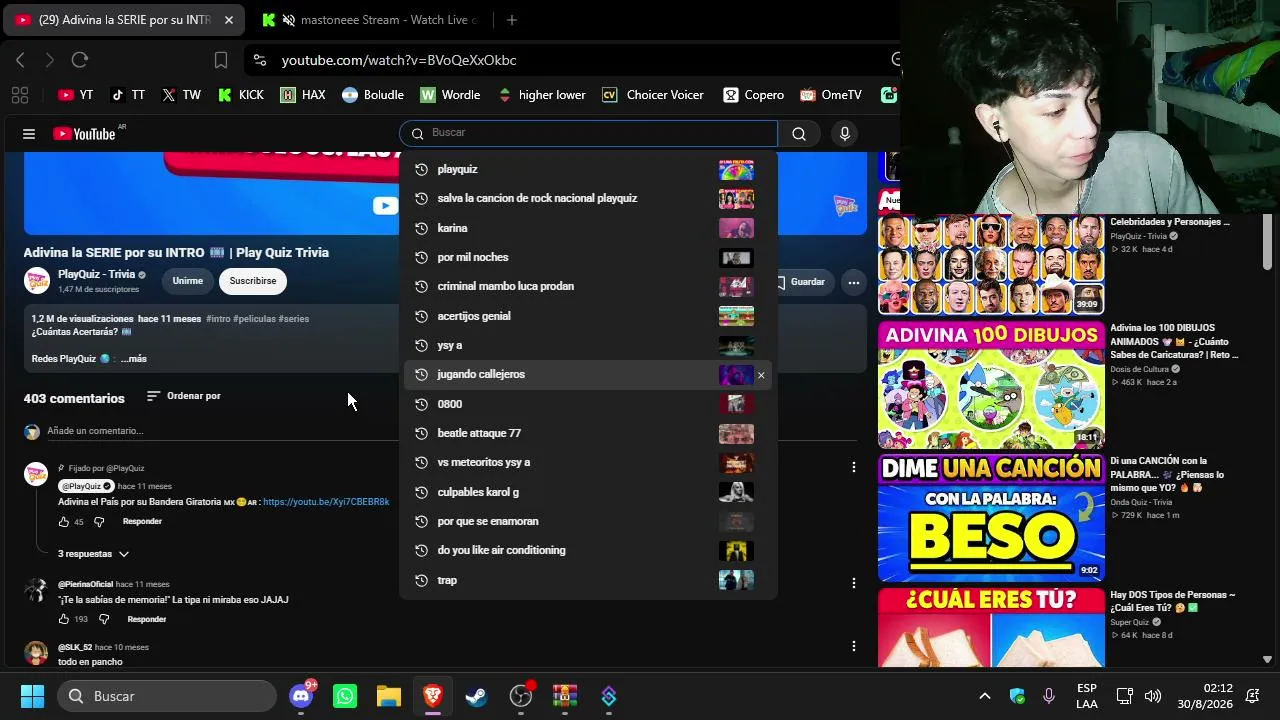Open the KICK bookmark
This screenshot has width=1280, height=720.
click(239, 95)
